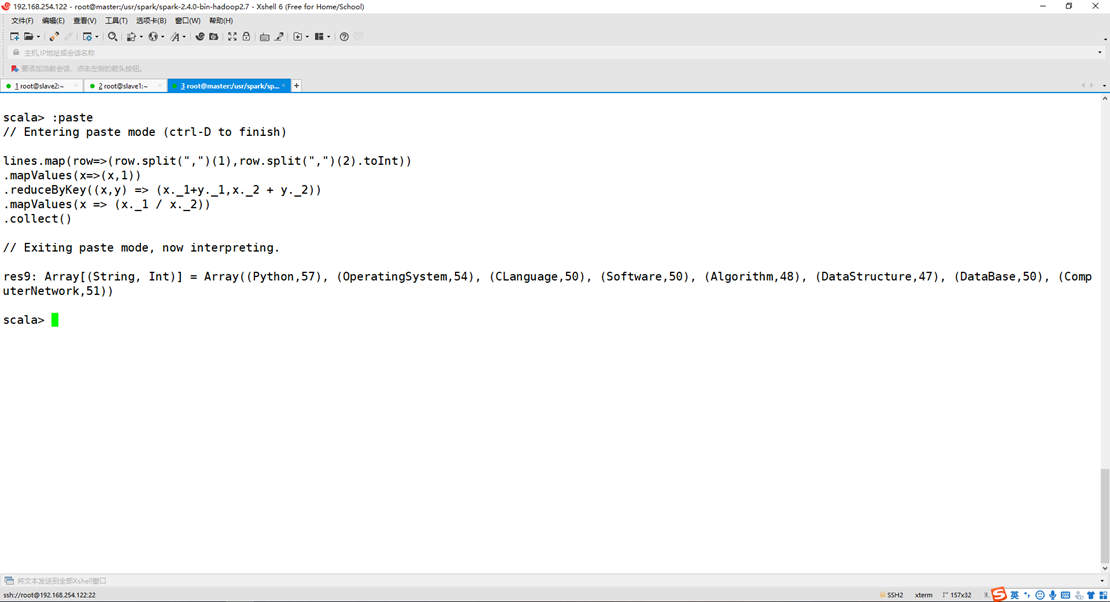Open the 查看(V) menu

click(84, 21)
